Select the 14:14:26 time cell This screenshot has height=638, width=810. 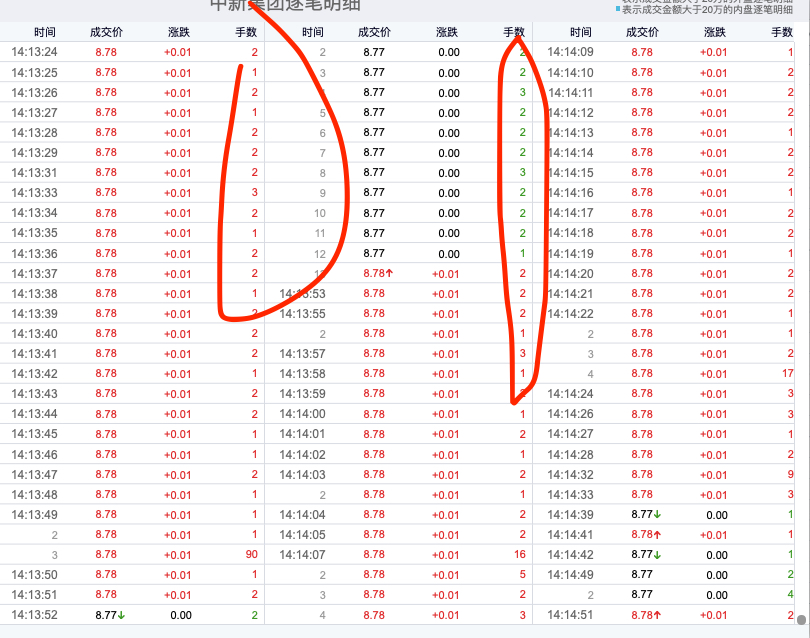coord(570,414)
